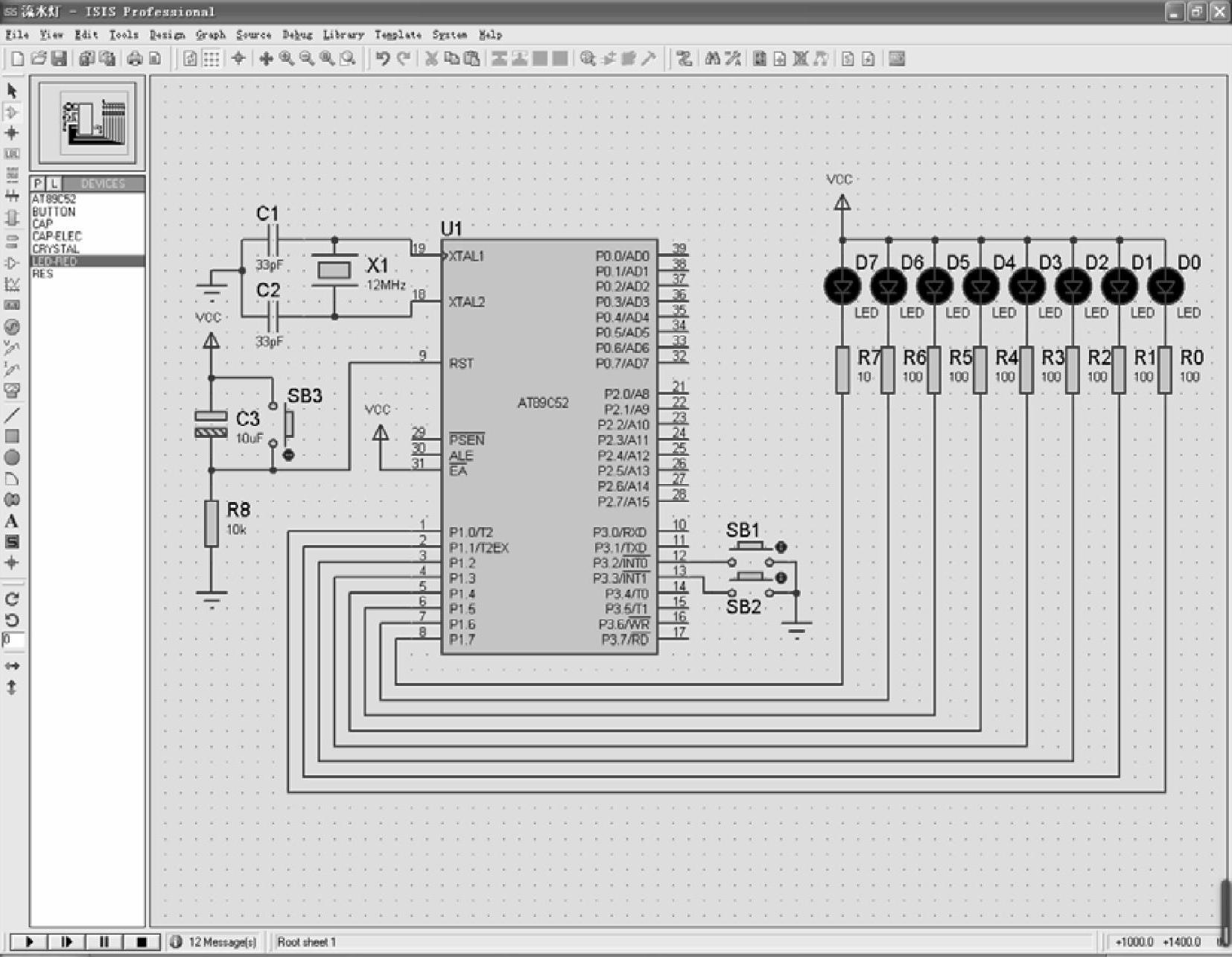The height and width of the screenshot is (957, 1232).
Task: Select AT89C52 in the devices list
Action: click(x=54, y=200)
